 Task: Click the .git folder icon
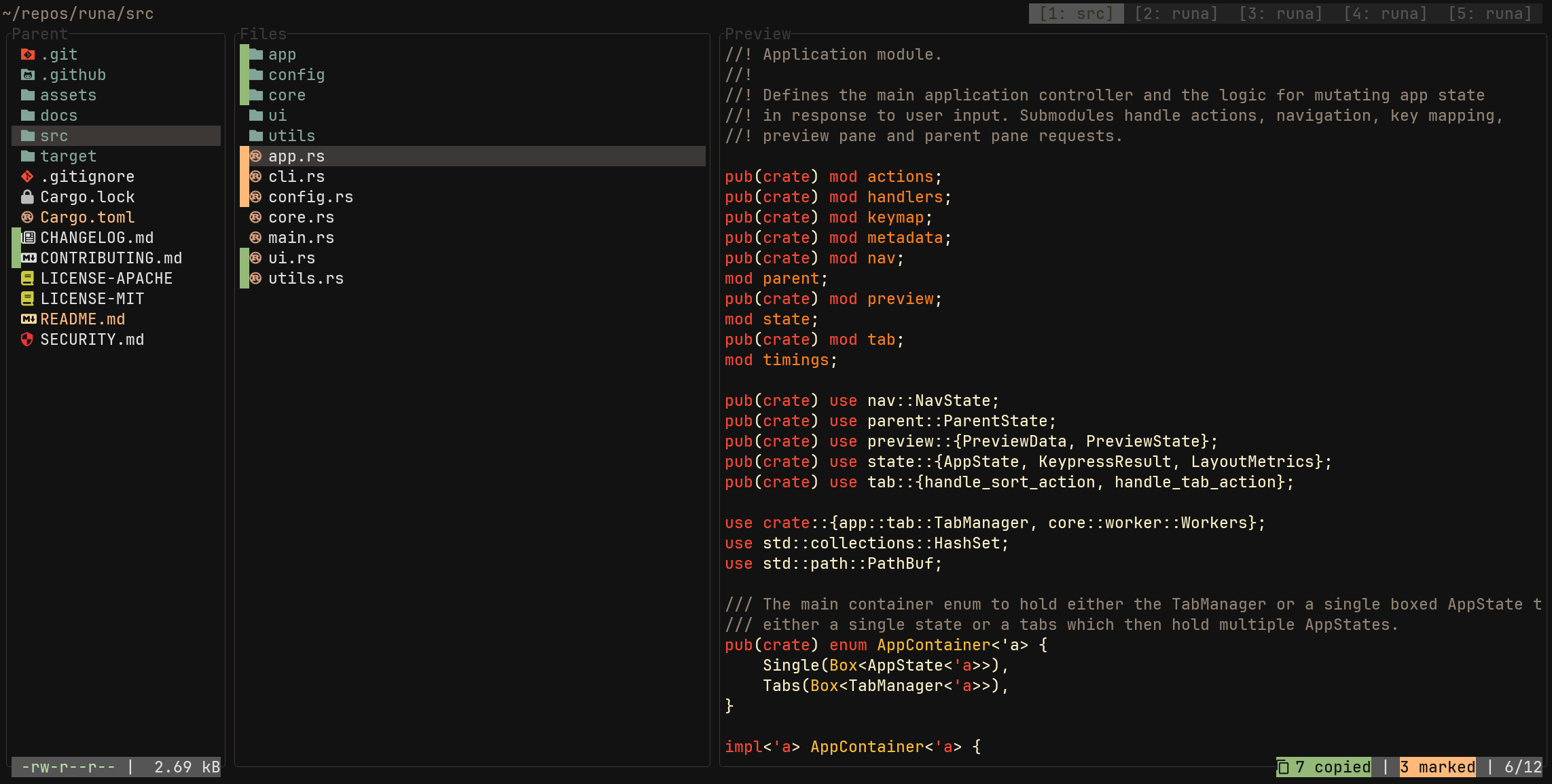(x=27, y=54)
